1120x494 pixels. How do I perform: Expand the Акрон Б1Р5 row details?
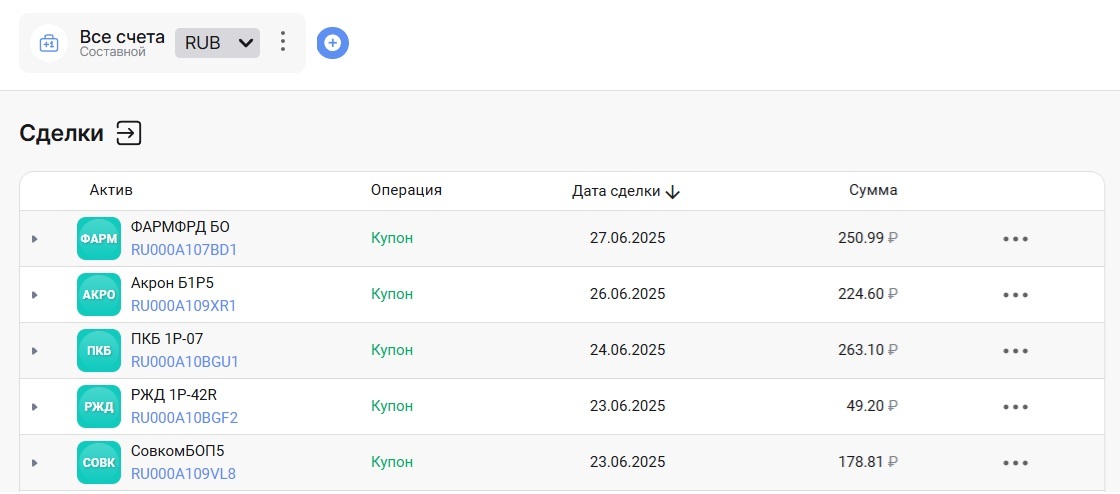34,294
